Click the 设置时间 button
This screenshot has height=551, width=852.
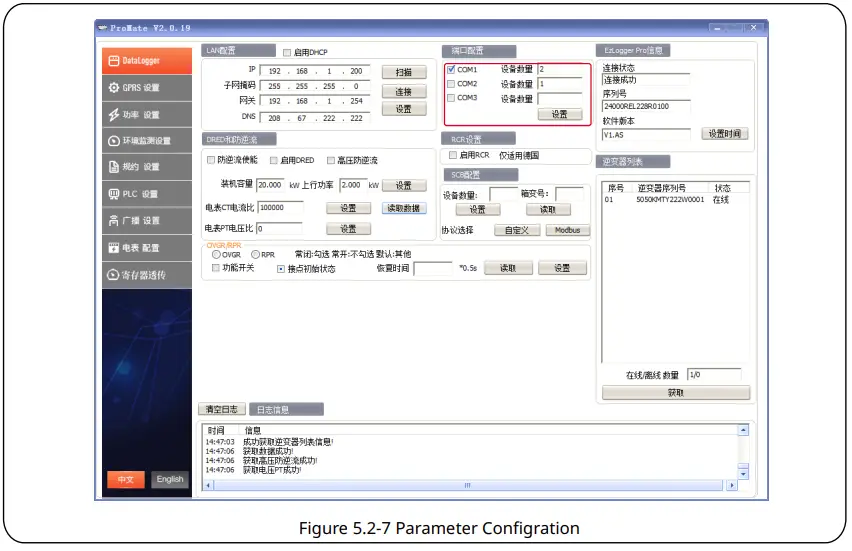point(725,134)
